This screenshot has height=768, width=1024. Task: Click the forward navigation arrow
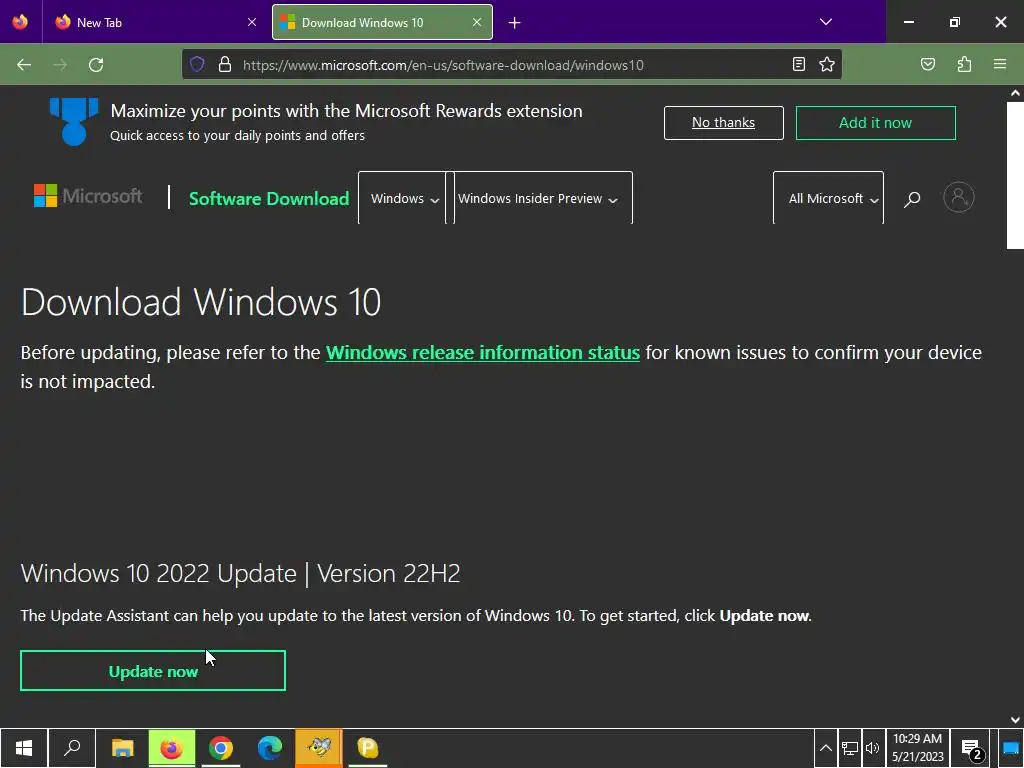[x=60, y=65]
